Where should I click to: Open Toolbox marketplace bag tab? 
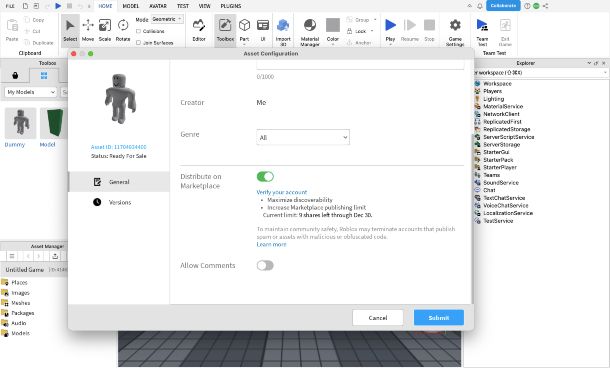[x=15, y=75]
